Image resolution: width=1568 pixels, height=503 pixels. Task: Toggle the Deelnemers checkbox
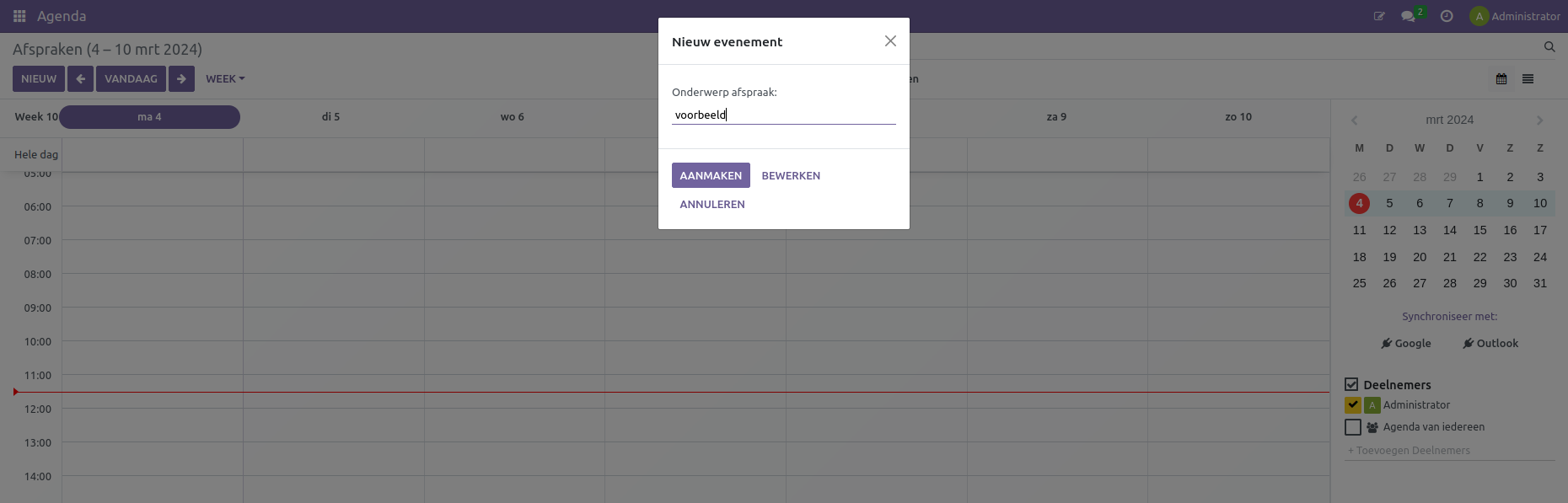click(1351, 384)
